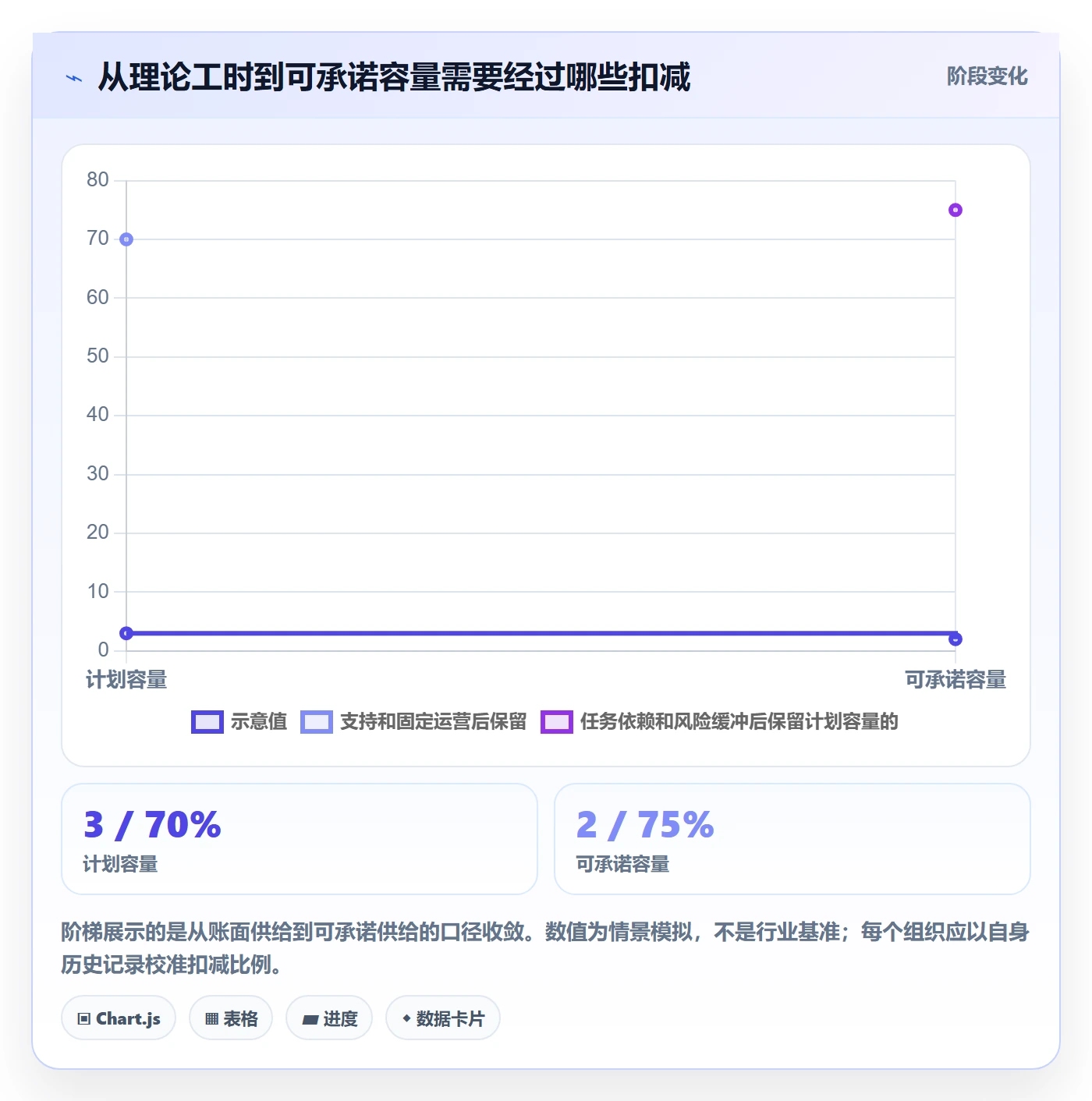Select the 进度 tag

(x=329, y=1018)
